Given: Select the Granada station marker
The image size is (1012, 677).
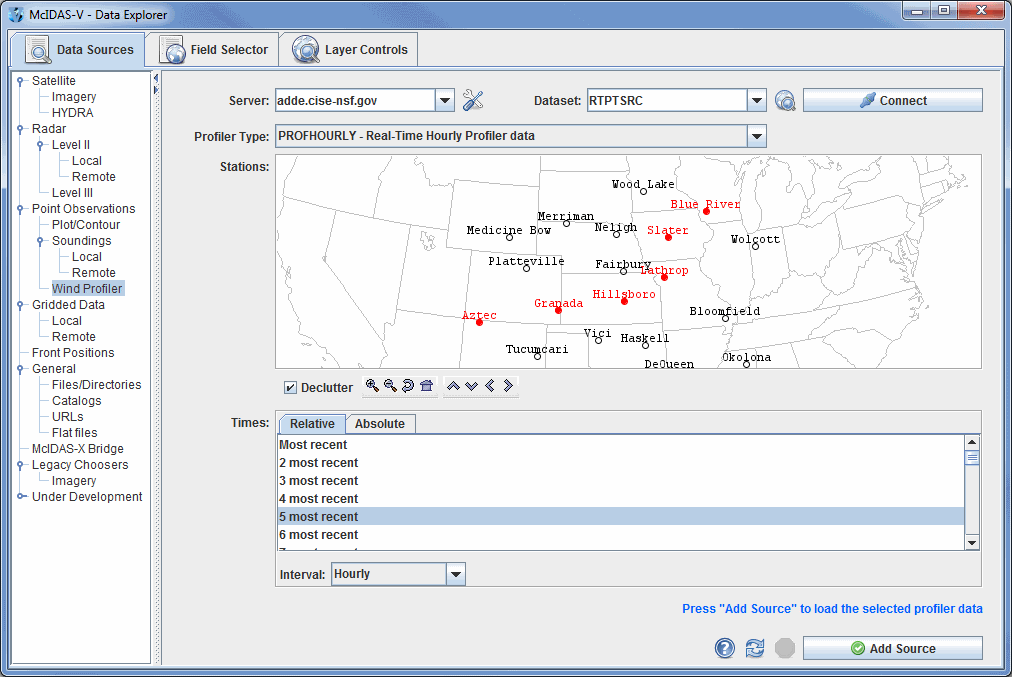Looking at the screenshot, I should (x=558, y=310).
